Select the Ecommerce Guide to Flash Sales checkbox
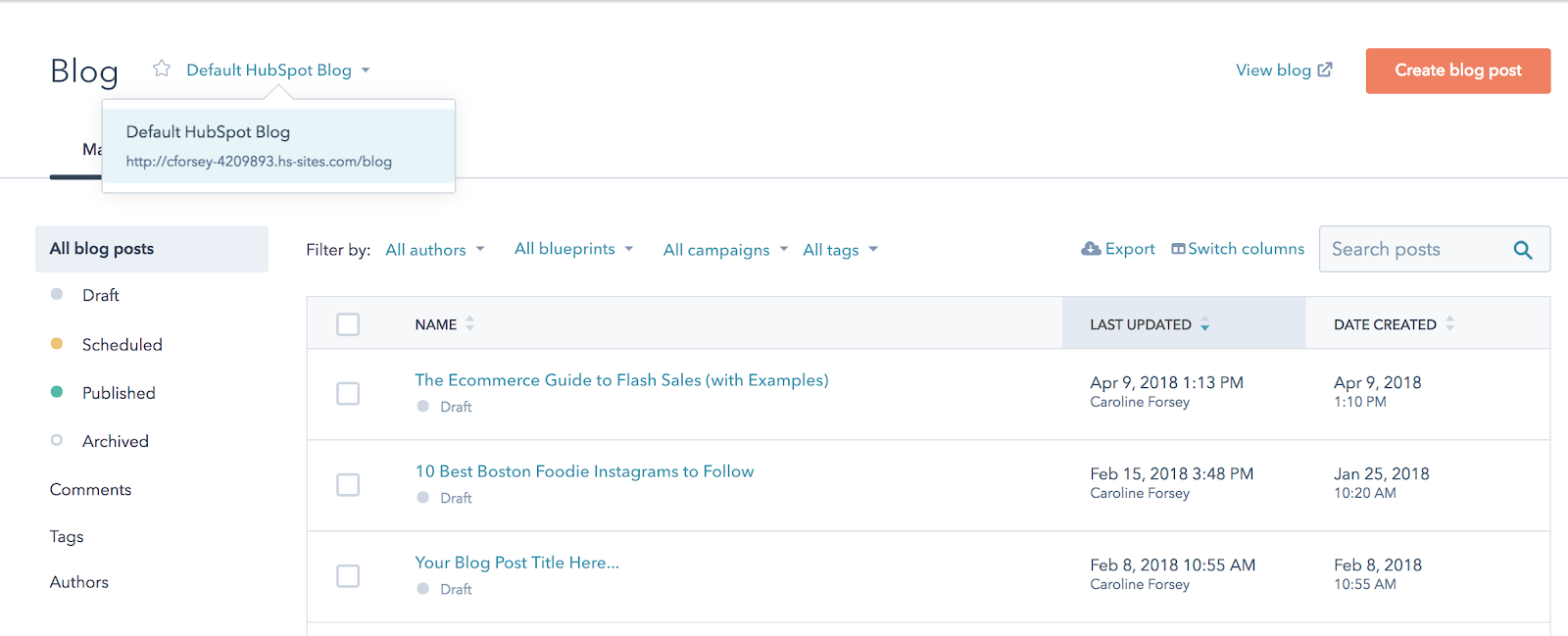This screenshot has width=1568, height=636. 348,393
